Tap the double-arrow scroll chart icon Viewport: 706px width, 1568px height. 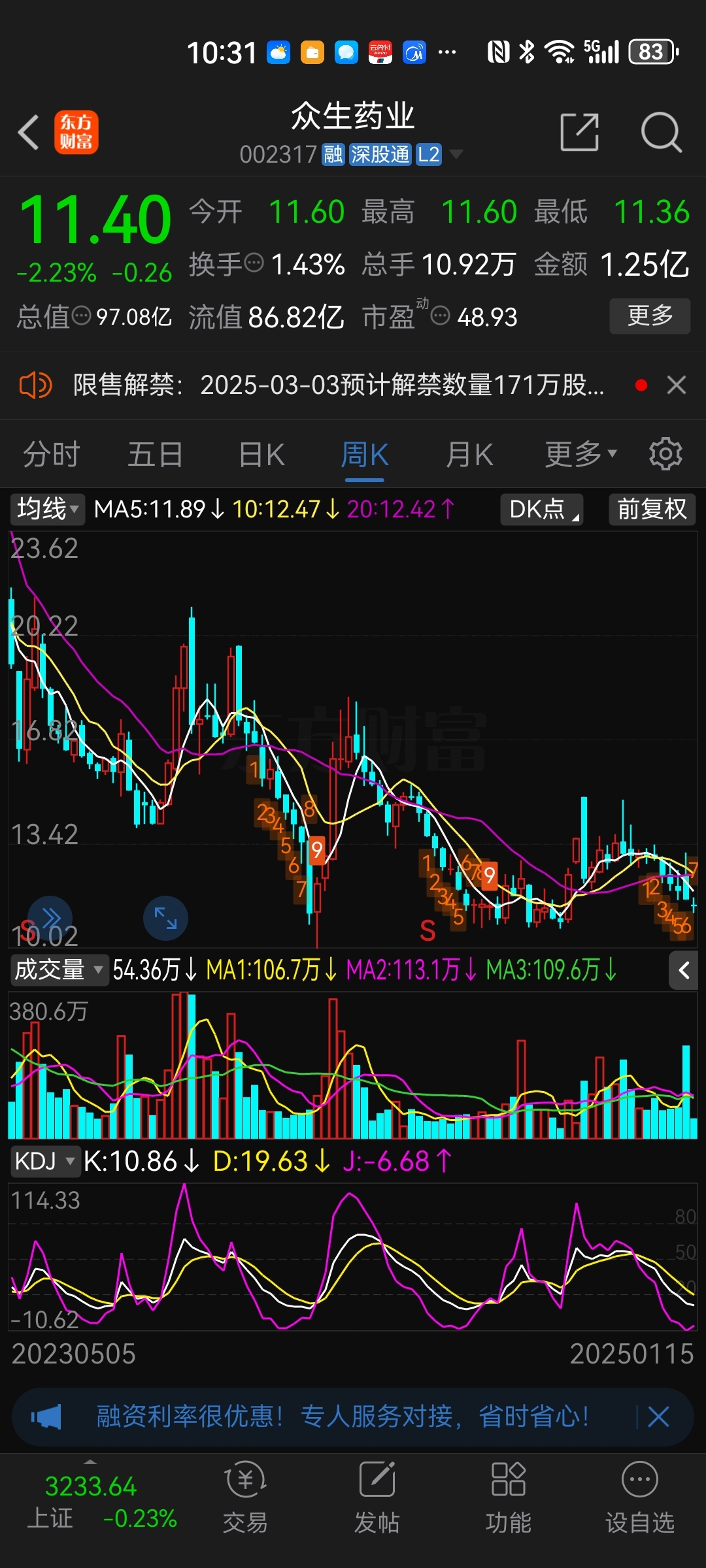click(x=50, y=918)
